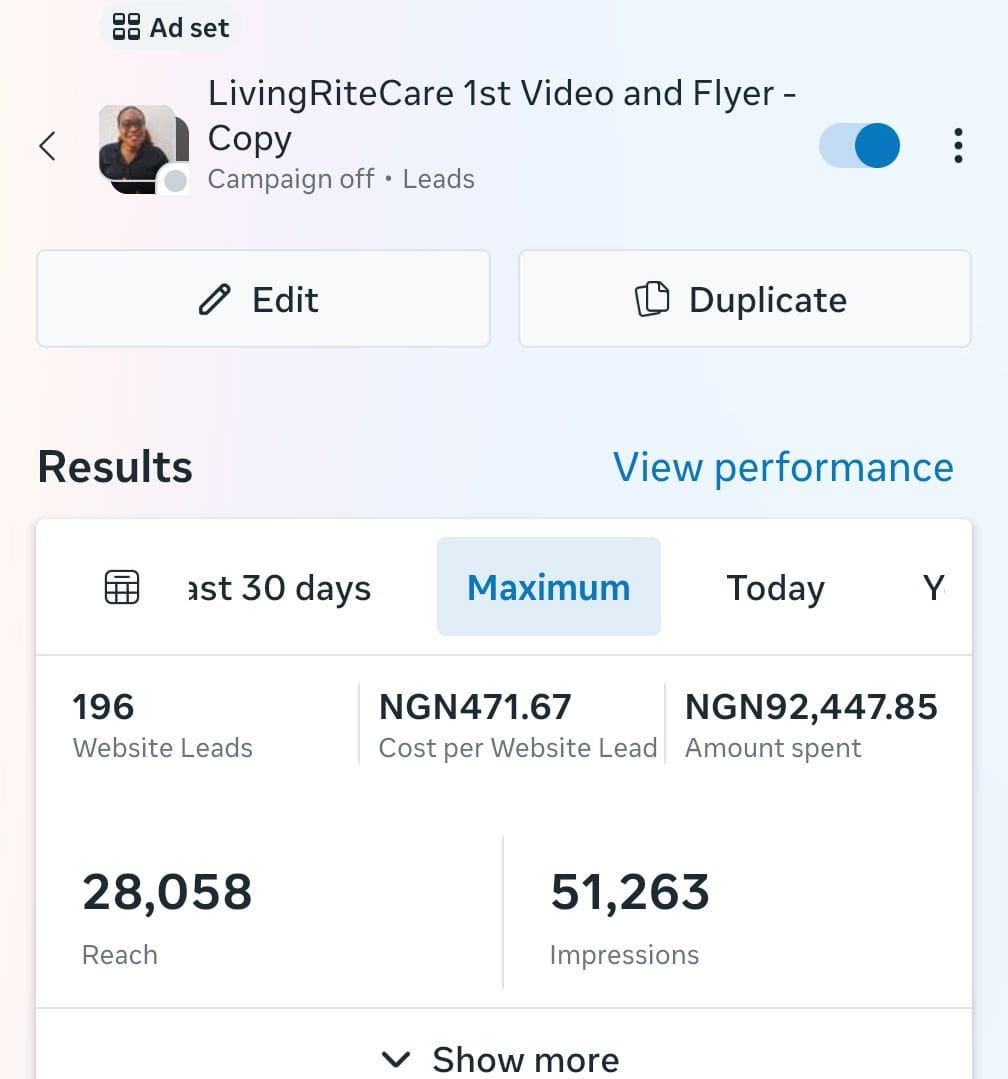This screenshot has height=1079, width=1008.
Task: Open the three-dot options menu
Action: point(958,146)
